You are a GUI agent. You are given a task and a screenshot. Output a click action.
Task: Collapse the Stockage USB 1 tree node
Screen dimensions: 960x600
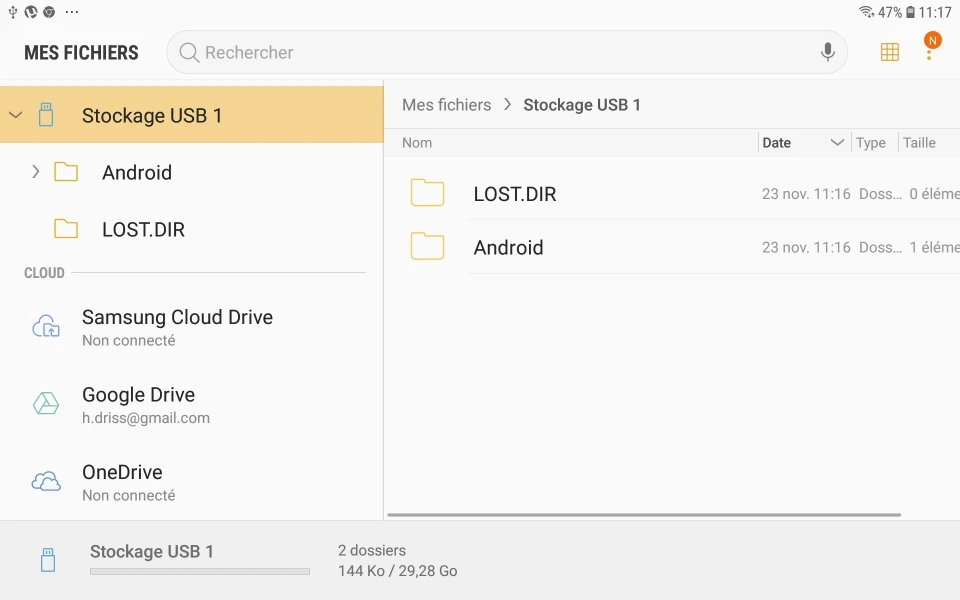pos(16,114)
